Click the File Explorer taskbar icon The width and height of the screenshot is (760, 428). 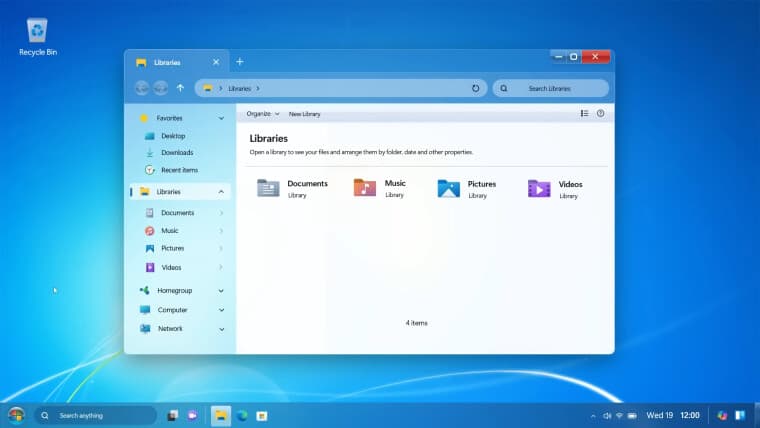[x=221, y=415]
